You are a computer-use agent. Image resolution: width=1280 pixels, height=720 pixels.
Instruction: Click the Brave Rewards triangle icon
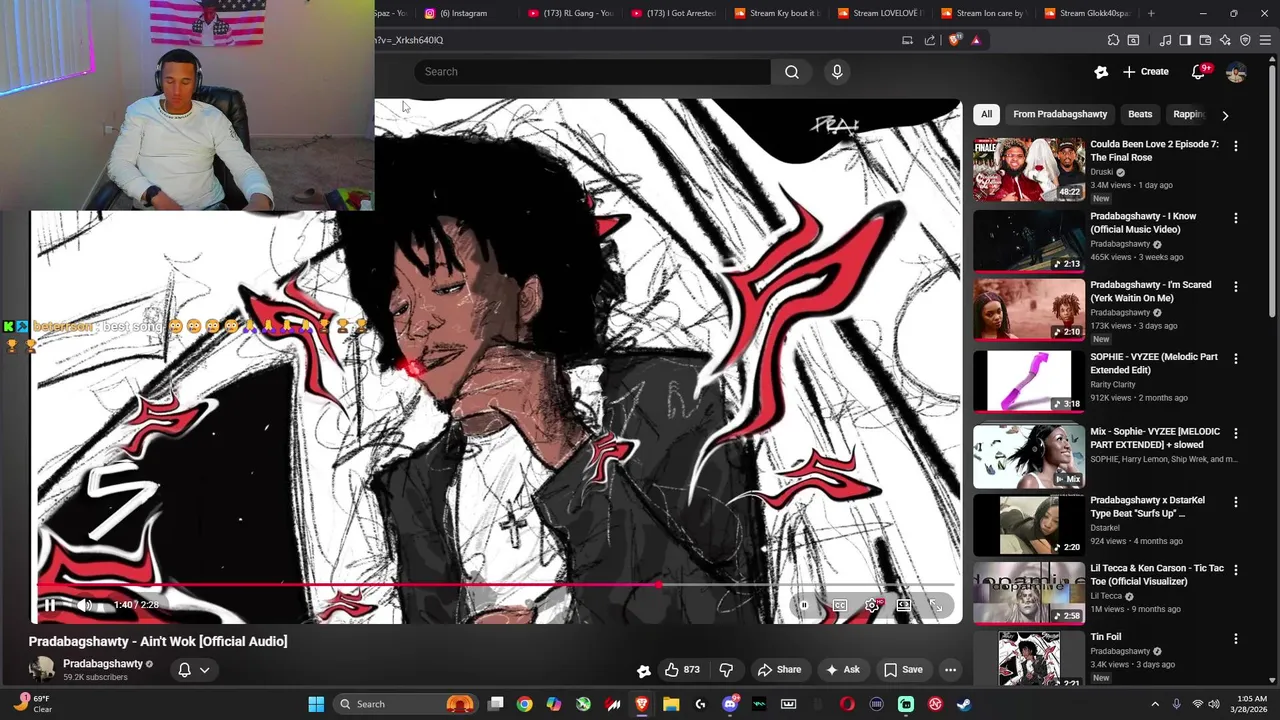tap(976, 40)
